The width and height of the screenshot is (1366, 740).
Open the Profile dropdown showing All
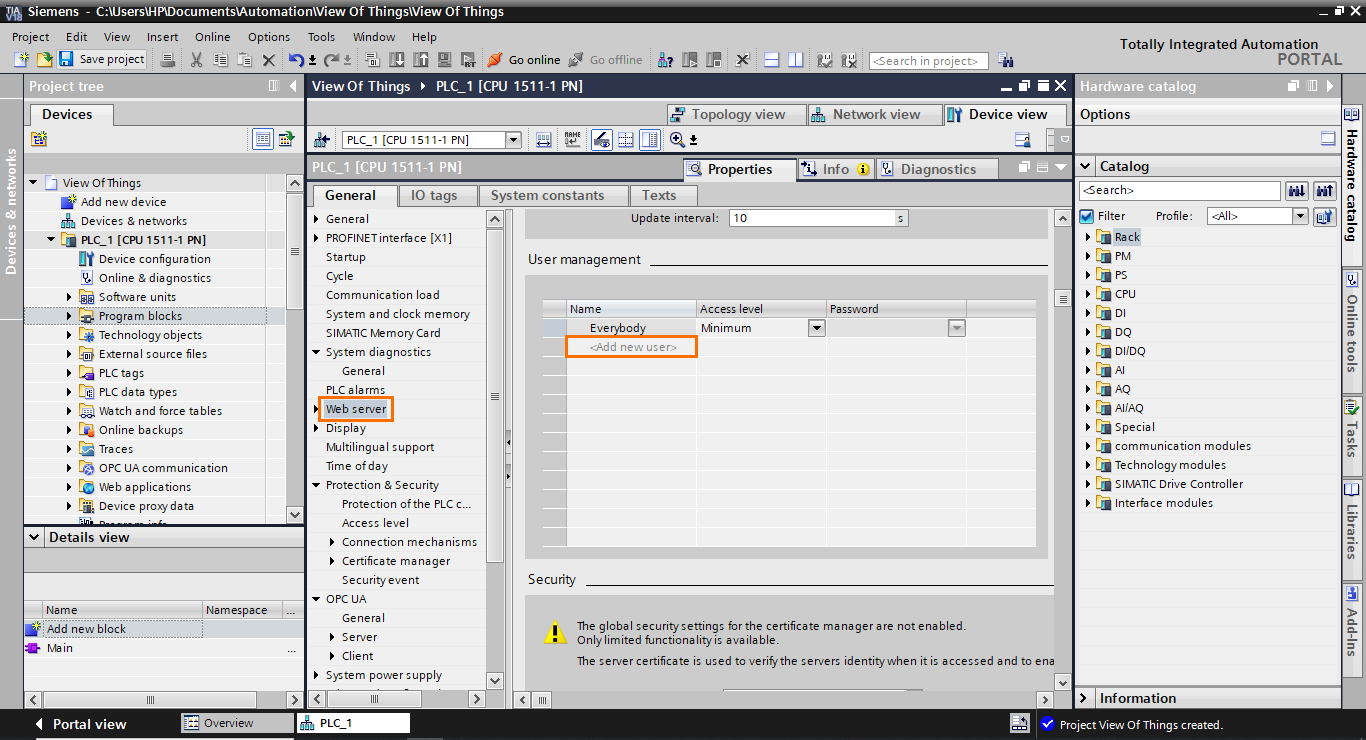(x=1300, y=216)
